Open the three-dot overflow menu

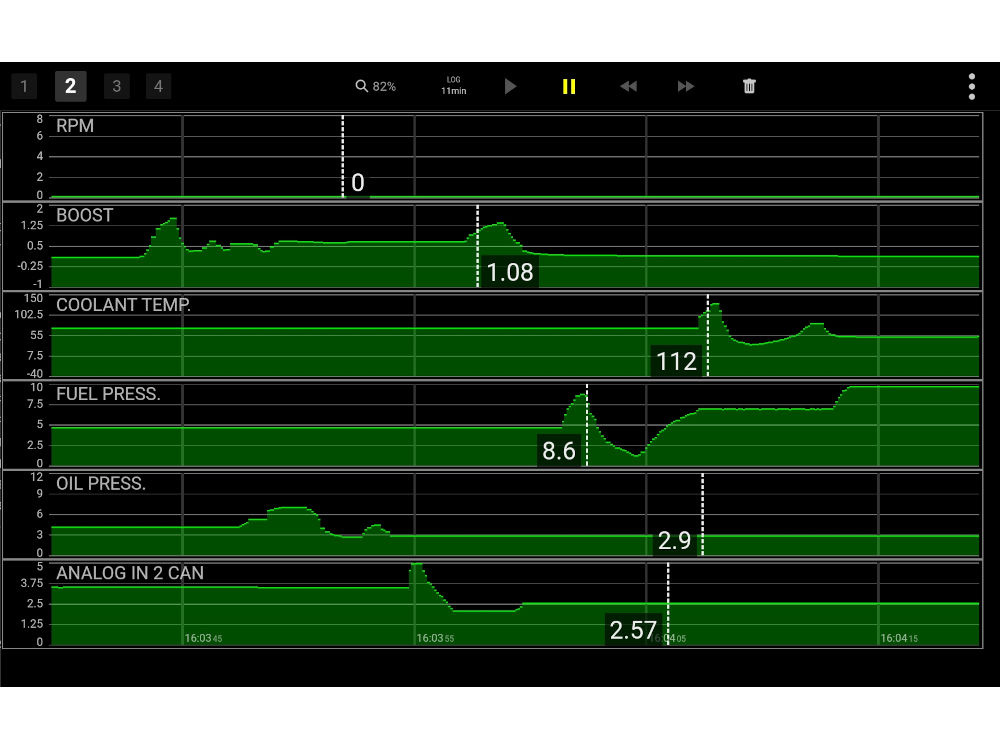point(971,87)
